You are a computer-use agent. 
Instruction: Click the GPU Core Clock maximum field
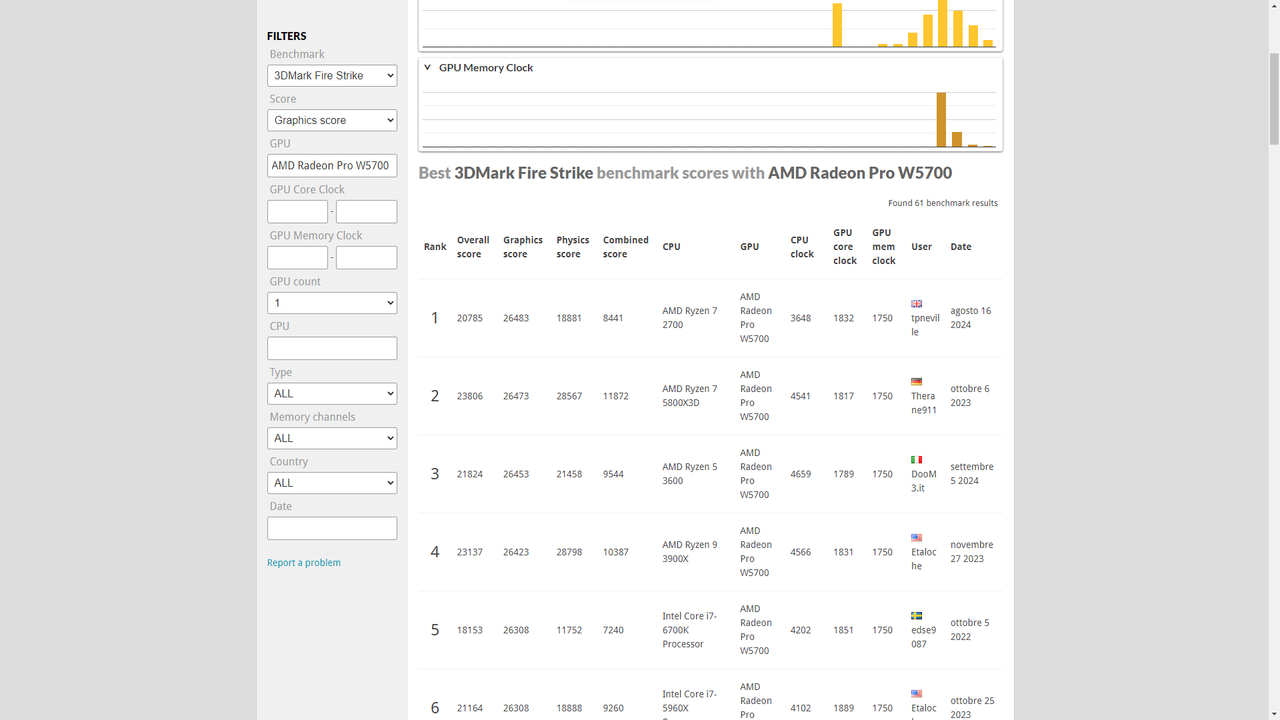[x=366, y=212]
